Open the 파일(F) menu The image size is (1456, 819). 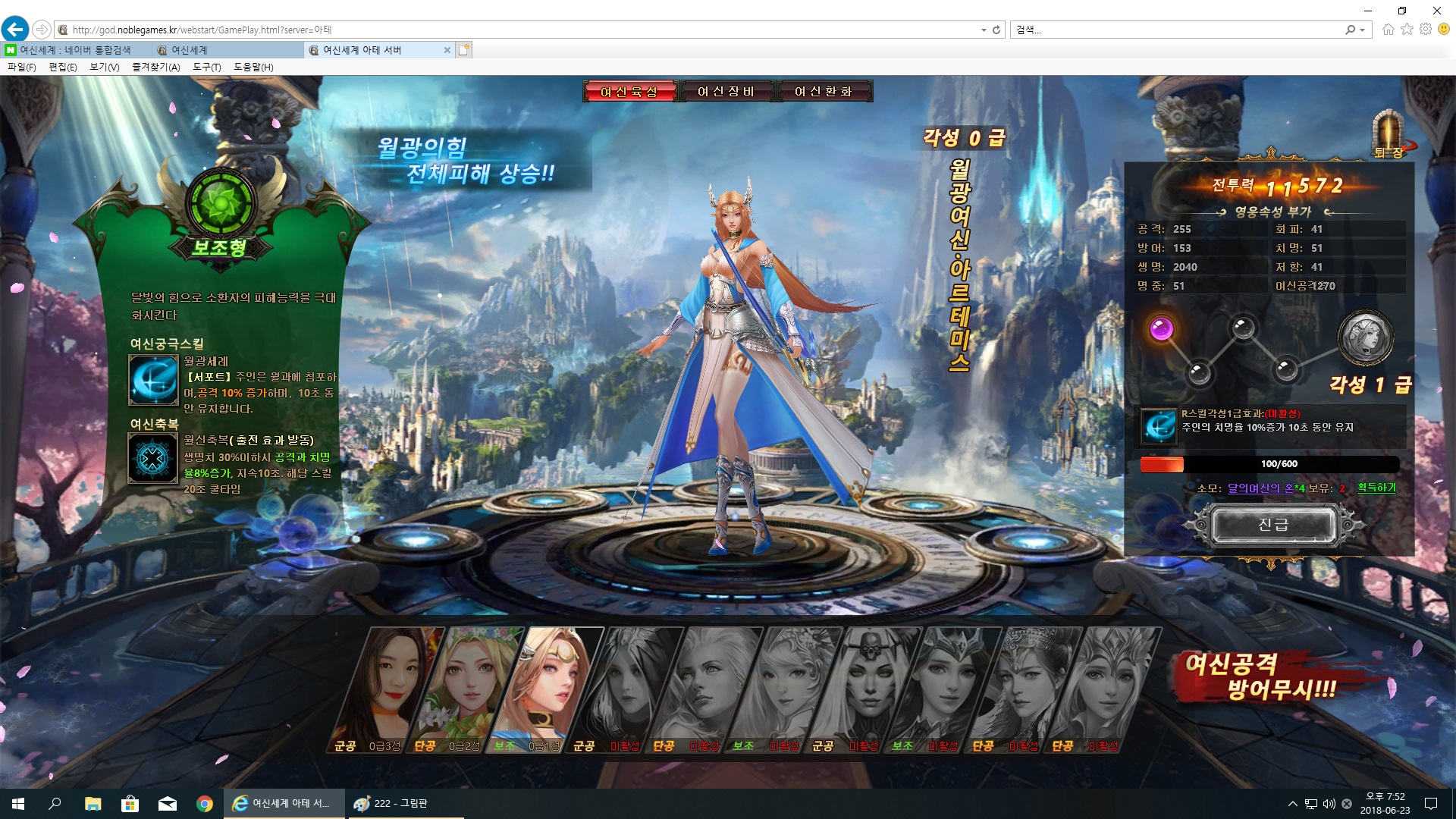(22, 67)
